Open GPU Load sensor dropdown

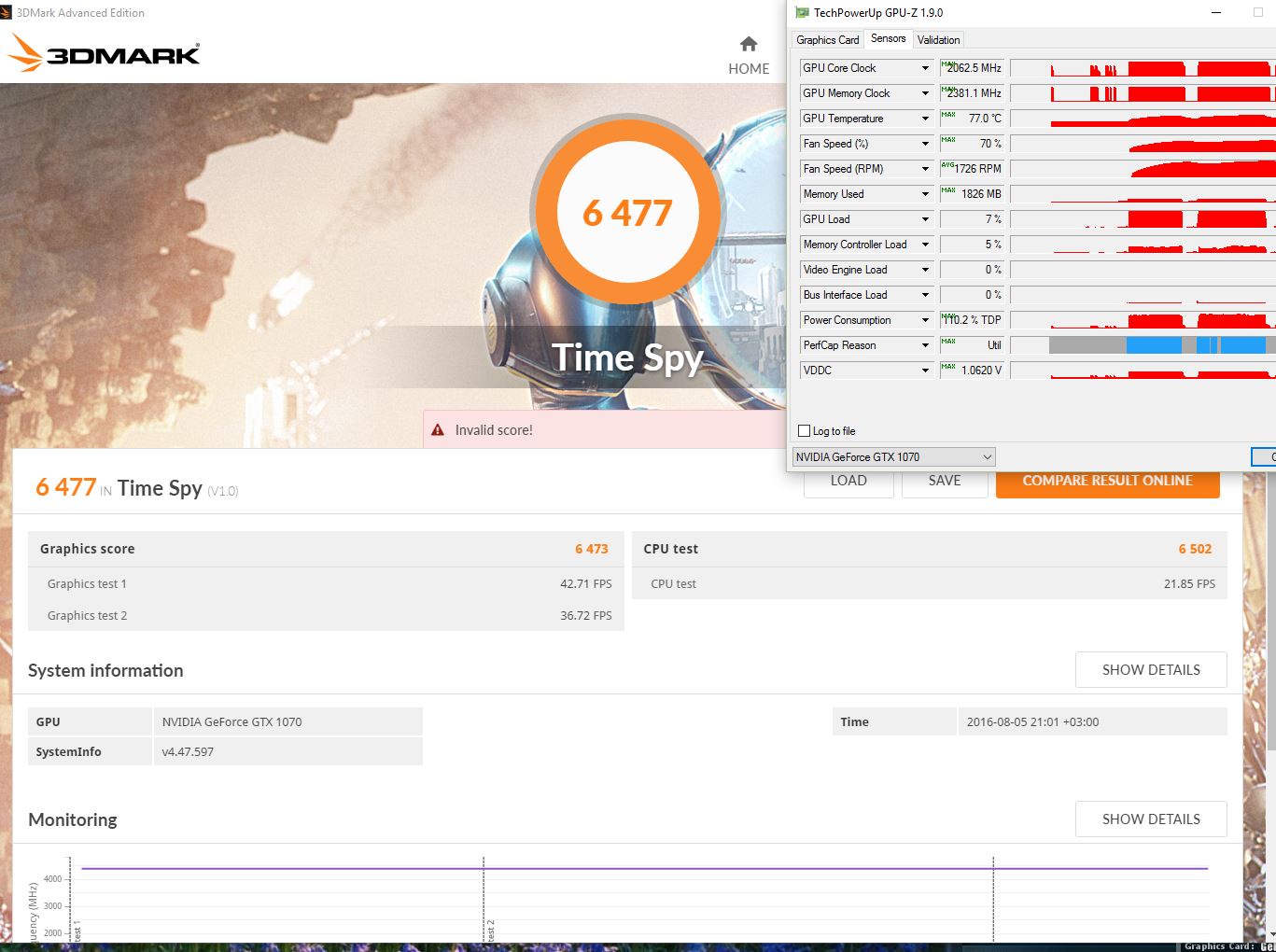click(925, 219)
